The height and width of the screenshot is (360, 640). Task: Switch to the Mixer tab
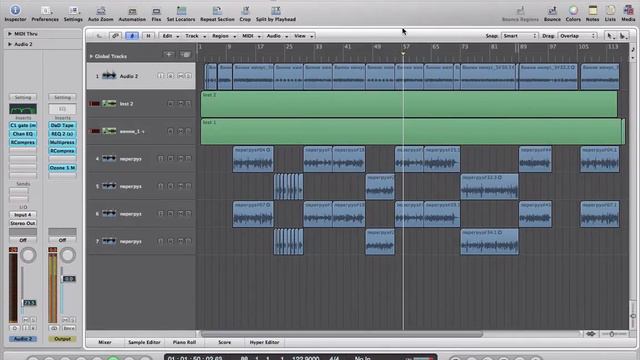click(105, 342)
